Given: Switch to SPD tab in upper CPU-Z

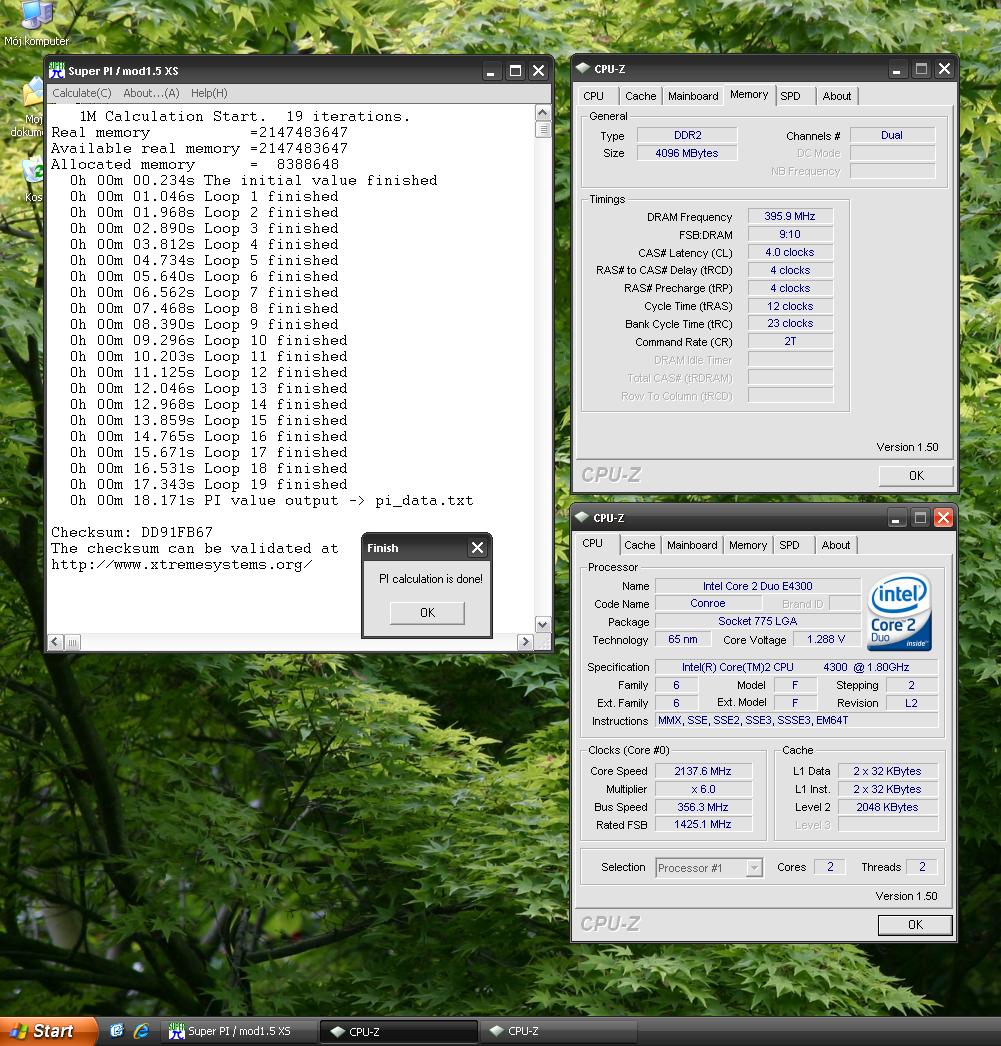Looking at the screenshot, I should coord(790,96).
